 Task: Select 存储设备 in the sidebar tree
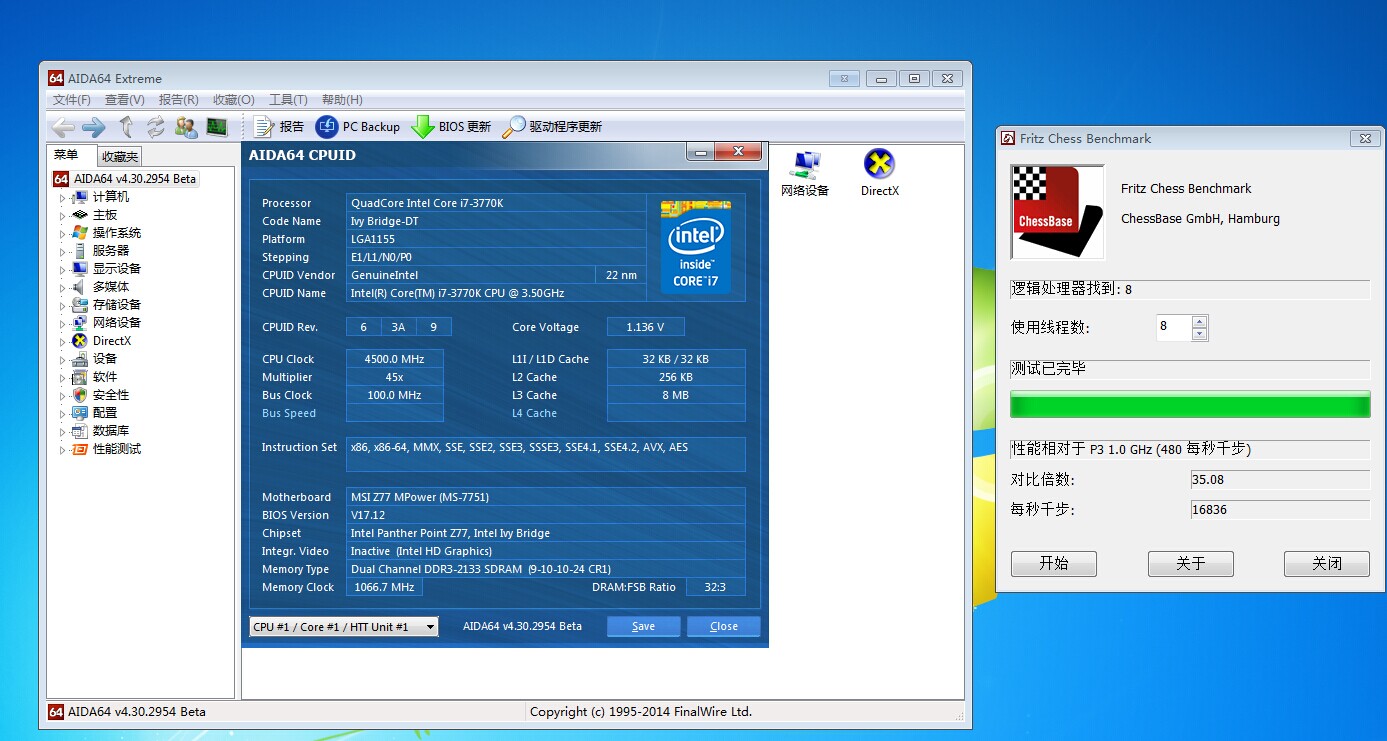click(106, 305)
